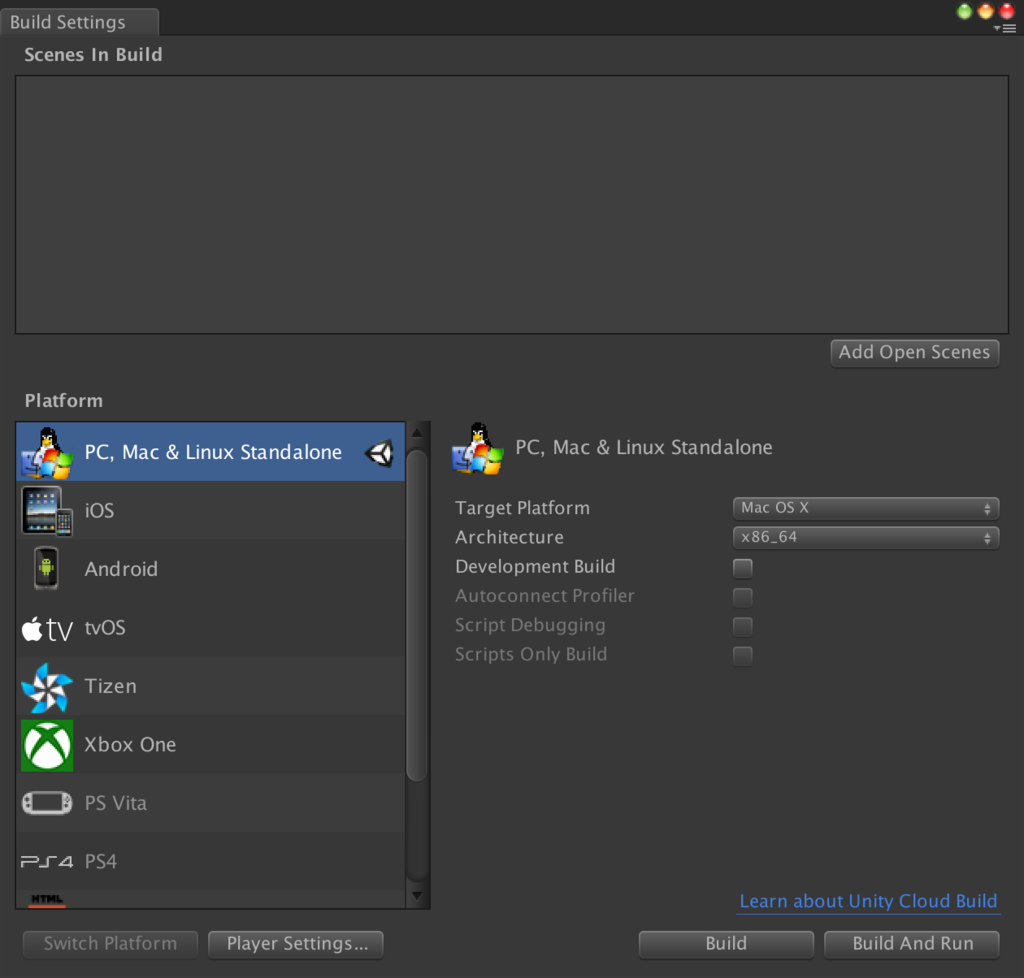Click the platform list scrollbar thumb
The width and height of the screenshot is (1024, 978).
[x=417, y=615]
